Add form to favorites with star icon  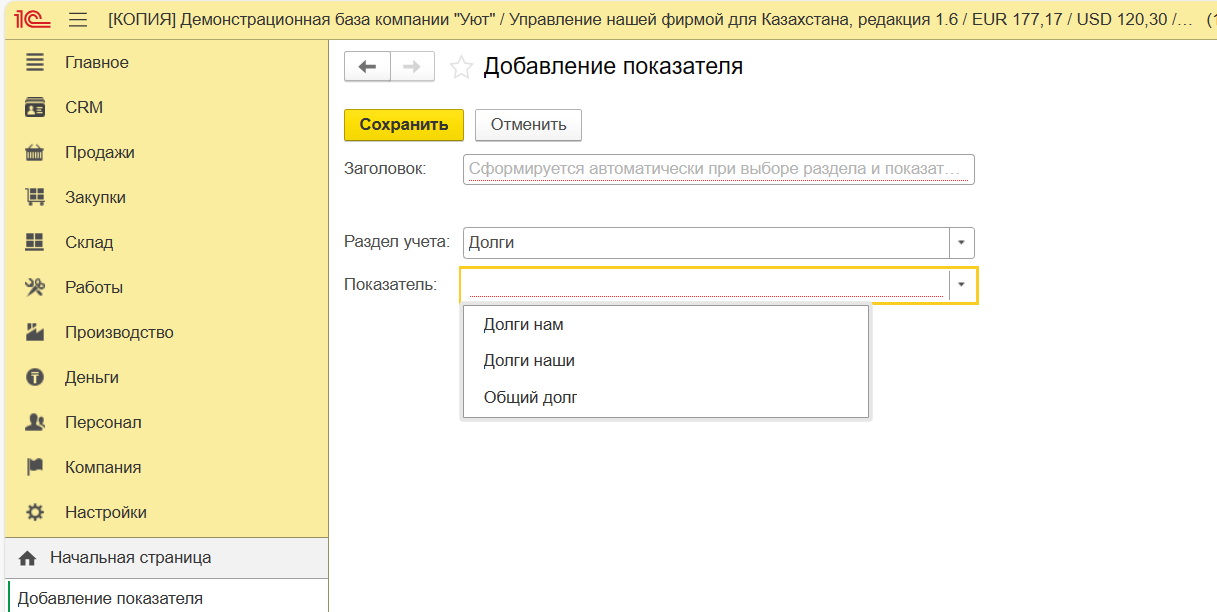coord(461,67)
